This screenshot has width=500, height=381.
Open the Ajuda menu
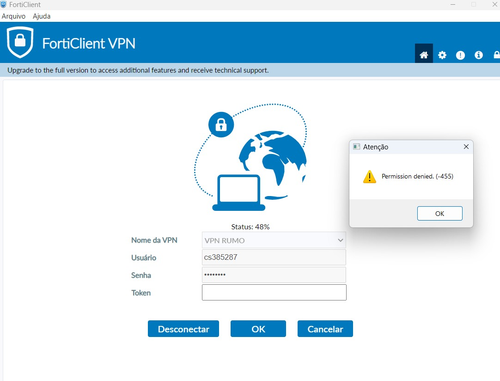[x=41, y=16]
